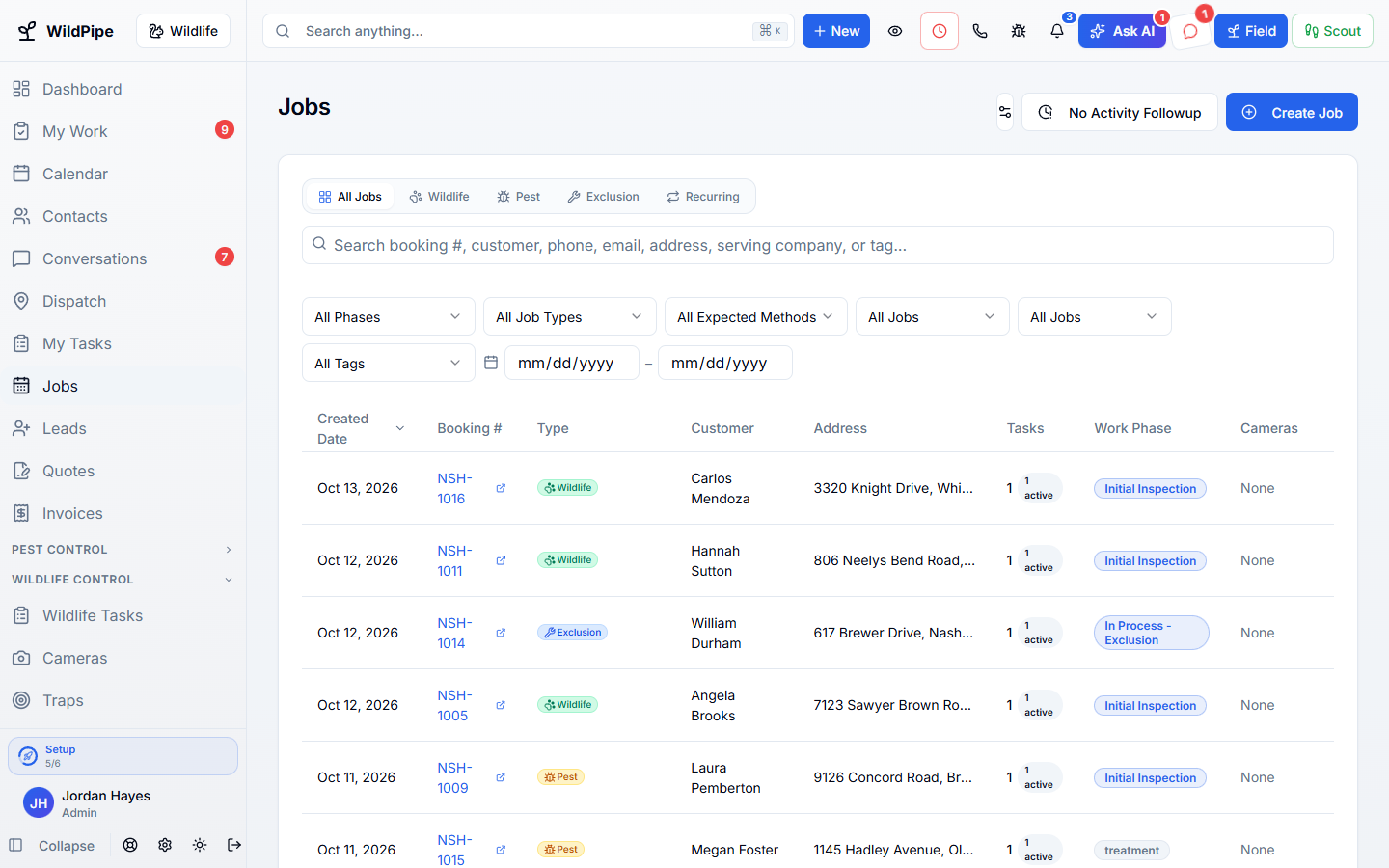
Task: Open Wildlife Tasks in sidebar
Action: coord(123,615)
